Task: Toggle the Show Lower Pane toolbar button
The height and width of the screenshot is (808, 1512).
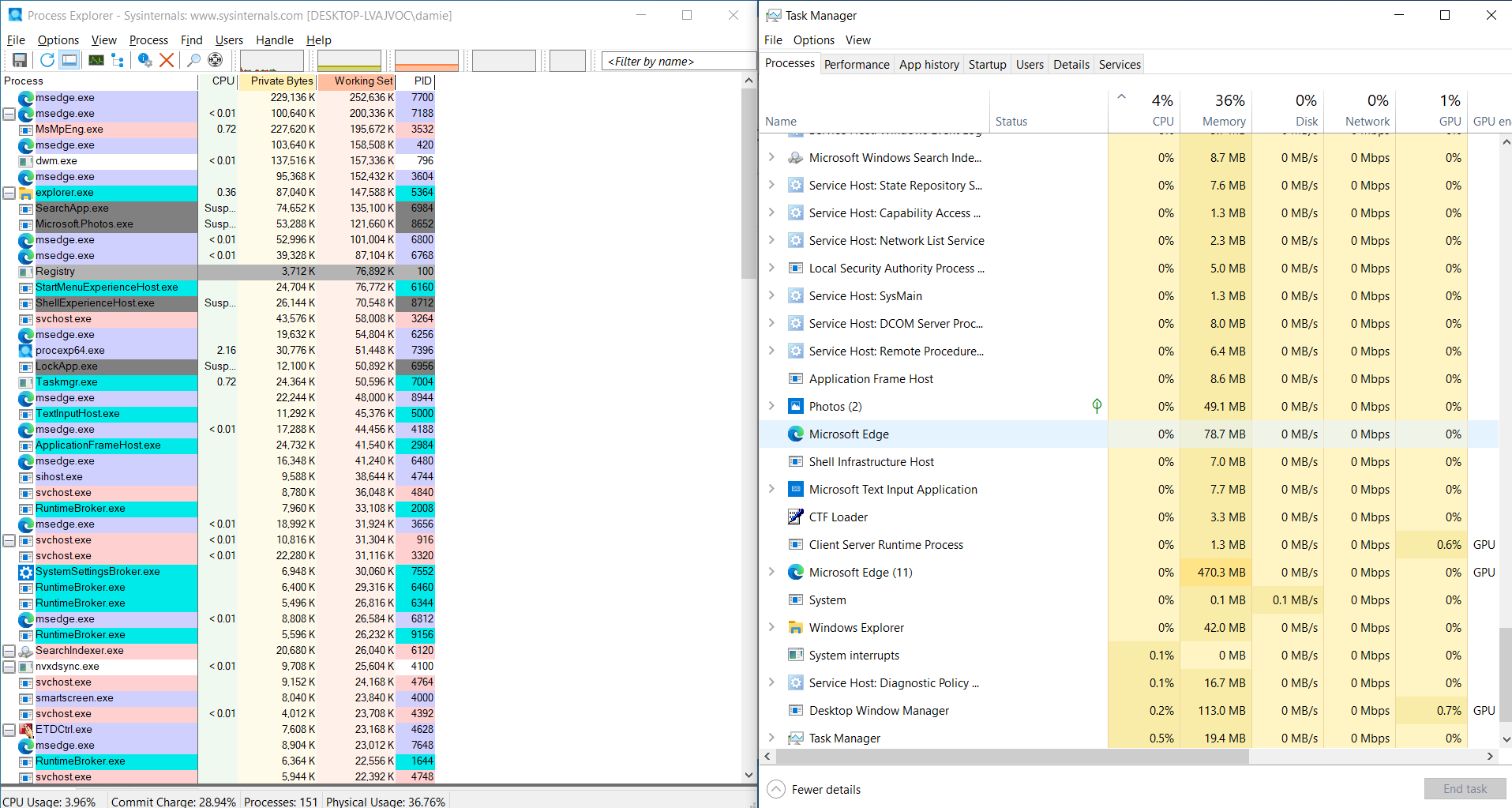Action: (x=69, y=60)
